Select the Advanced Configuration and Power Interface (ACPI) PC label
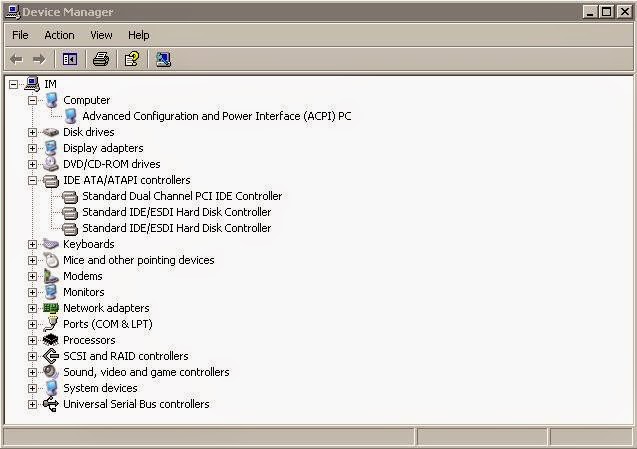This screenshot has height=449, width=637. pos(217,116)
